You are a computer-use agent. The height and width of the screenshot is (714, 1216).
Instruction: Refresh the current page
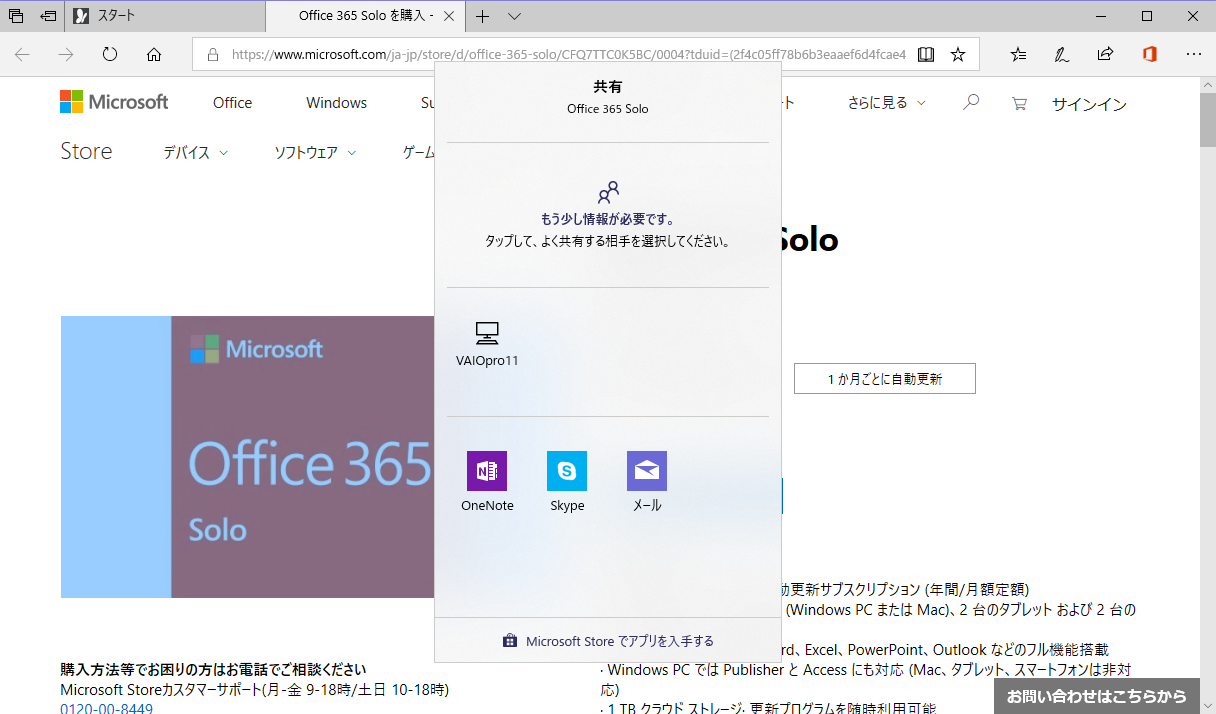[110, 55]
